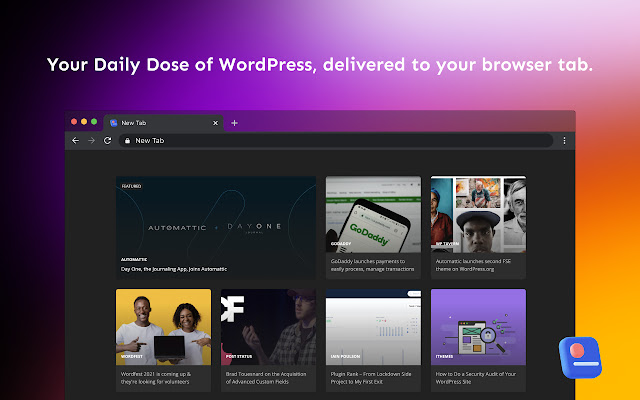Open the three-dot browser menu
Screen dimensions: 640x400
click(x=564, y=140)
